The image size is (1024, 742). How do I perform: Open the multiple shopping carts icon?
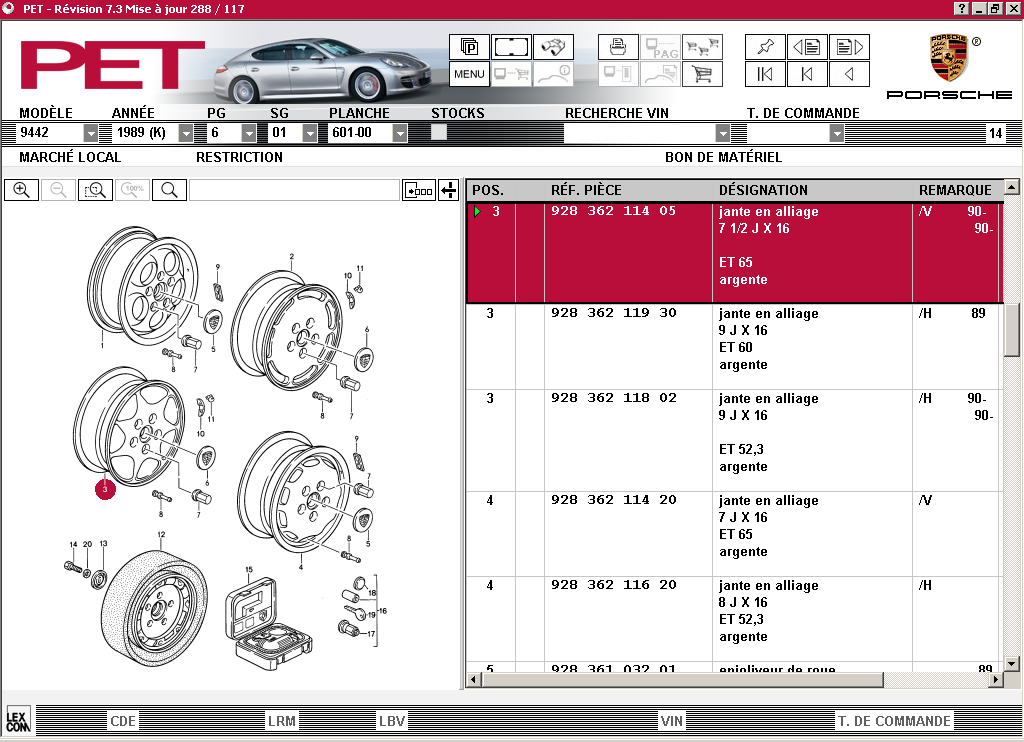(702, 47)
